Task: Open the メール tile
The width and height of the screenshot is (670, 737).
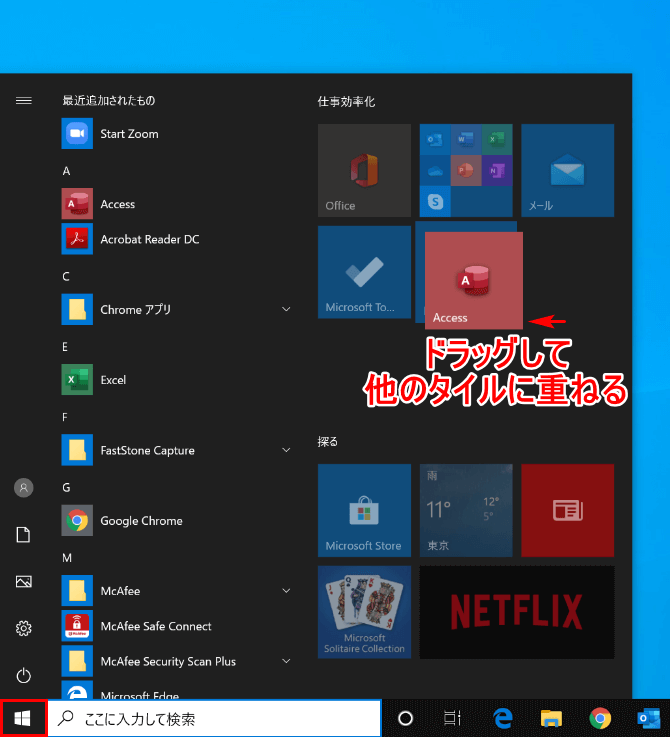Action: [568, 171]
